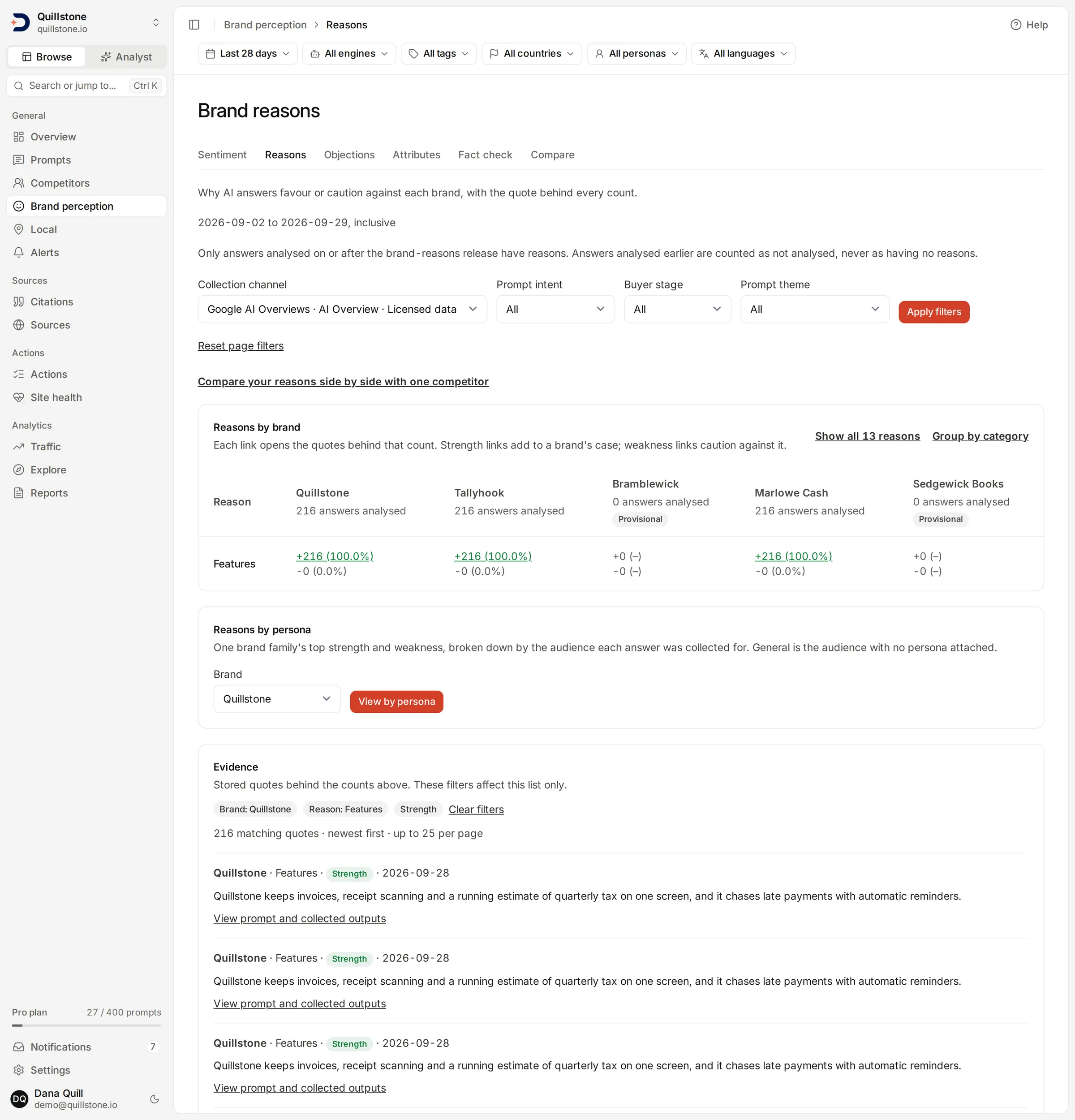The width and height of the screenshot is (1075, 1120).
Task: Open the Notifications inbox icon
Action: (x=19, y=1047)
